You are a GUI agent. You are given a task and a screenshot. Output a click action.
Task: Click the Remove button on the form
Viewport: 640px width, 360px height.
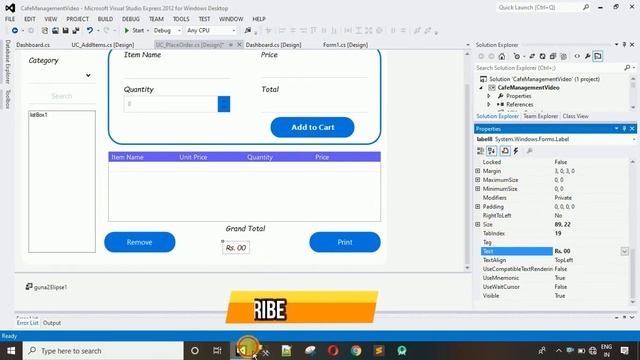140,242
